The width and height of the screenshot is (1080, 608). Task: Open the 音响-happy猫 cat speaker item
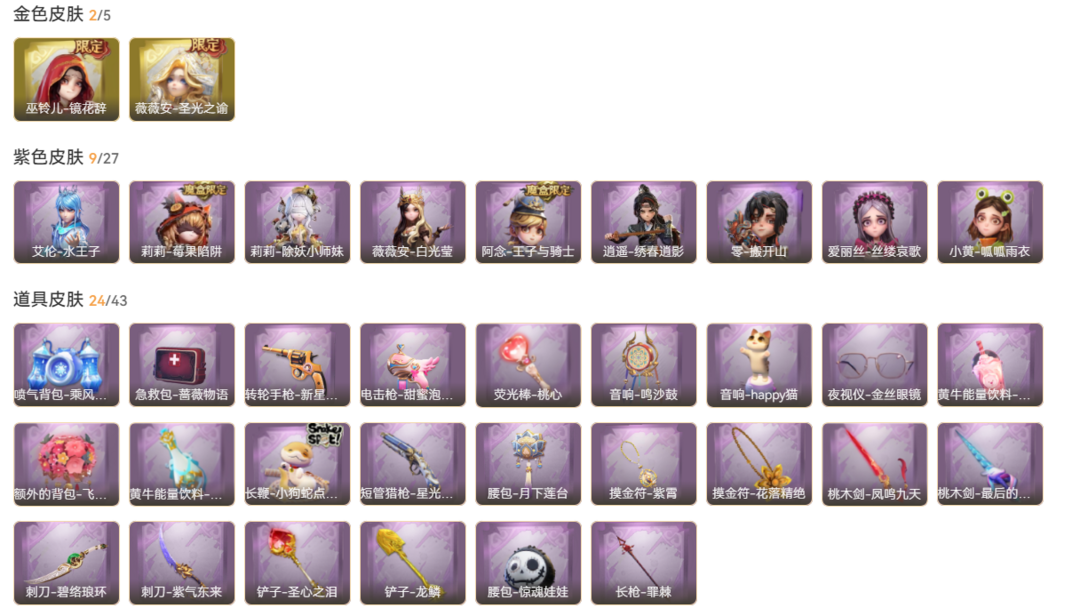point(759,365)
